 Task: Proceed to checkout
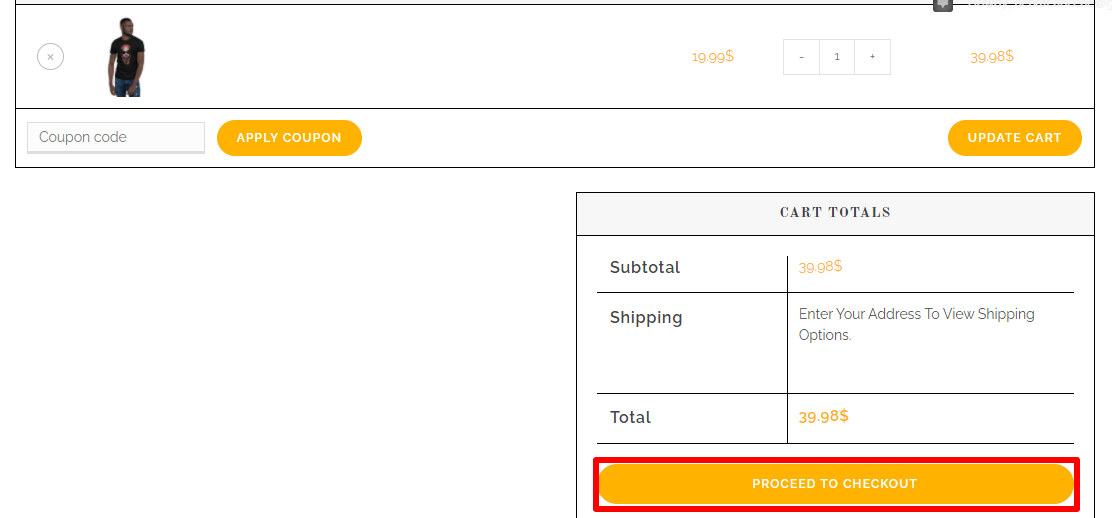834,484
